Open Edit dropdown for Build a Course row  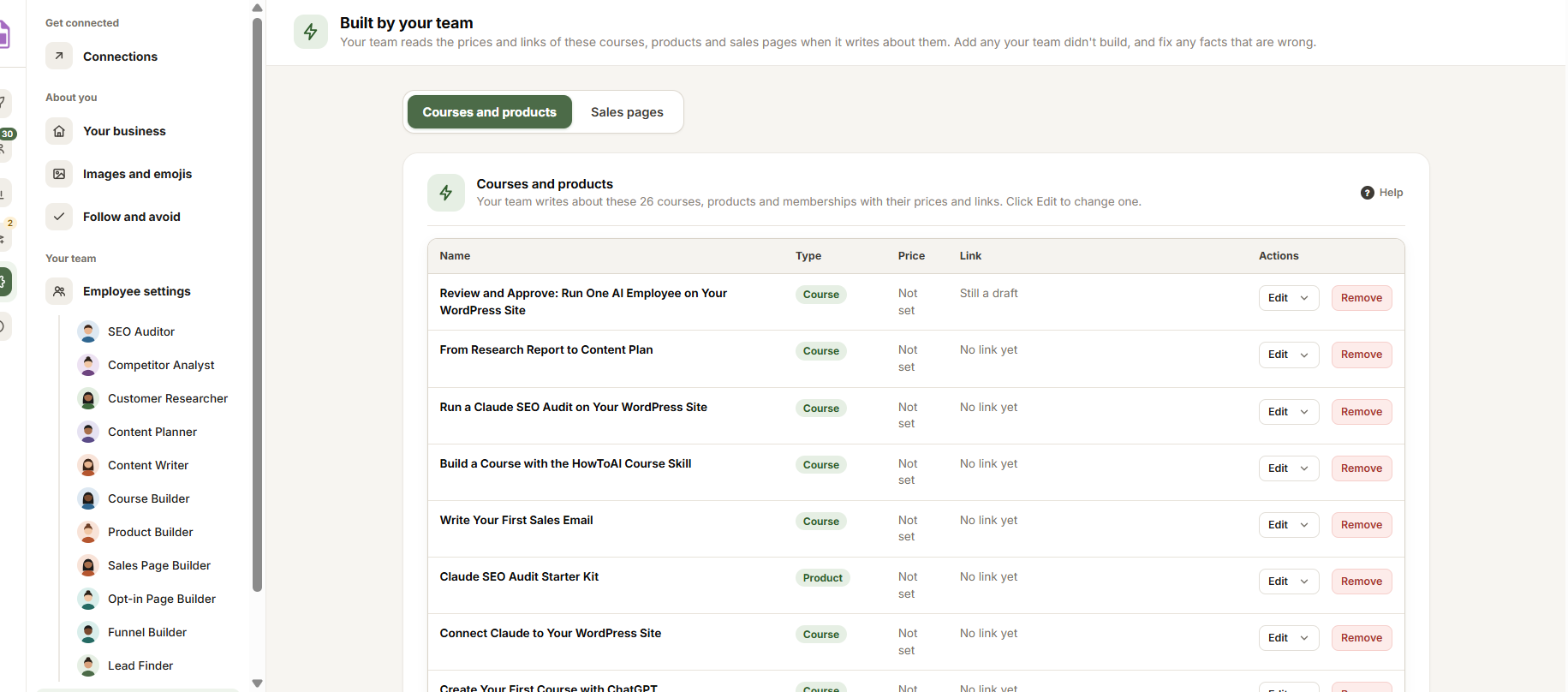point(1289,468)
